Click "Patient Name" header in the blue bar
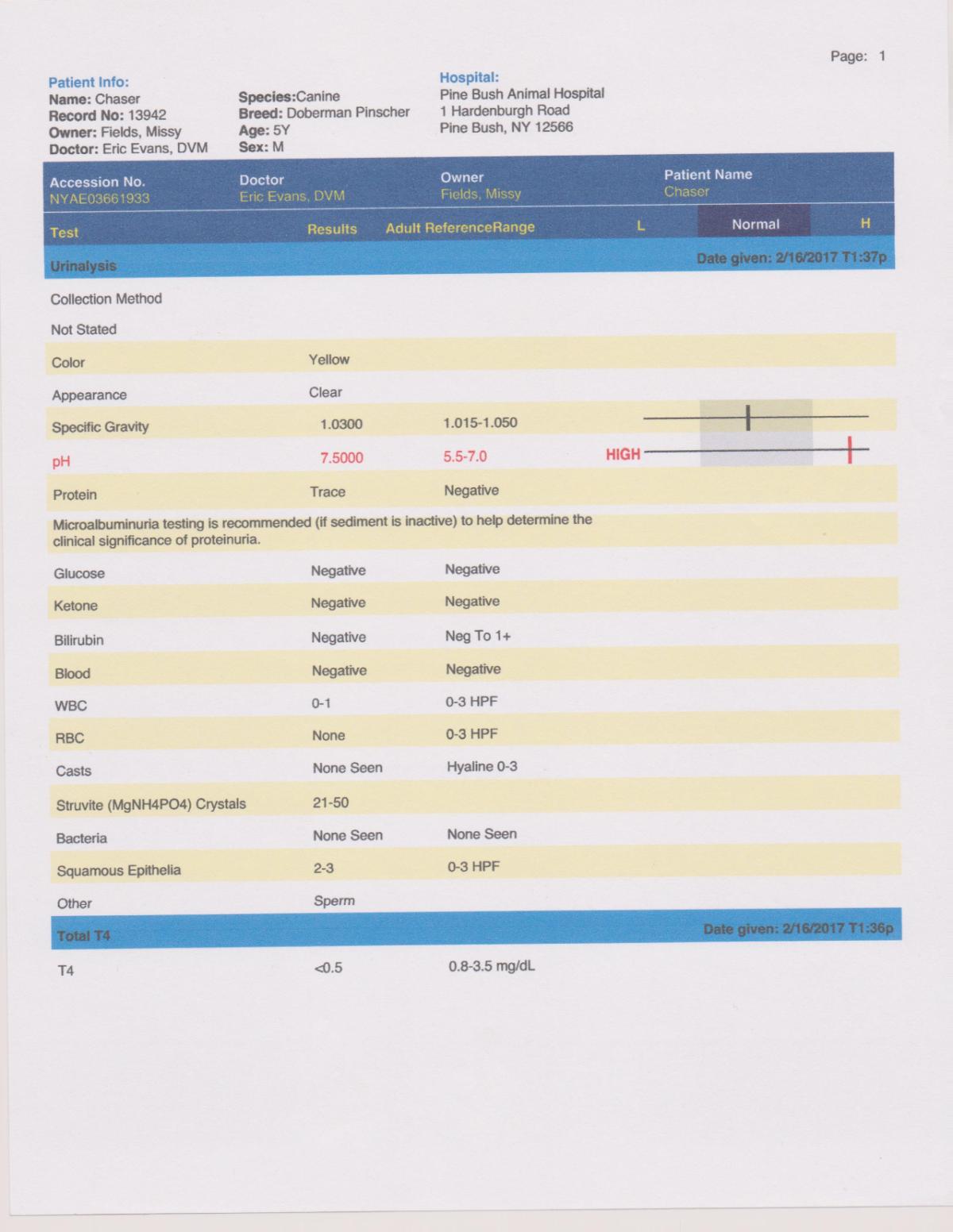The height and width of the screenshot is (1232, 953). 708,175
